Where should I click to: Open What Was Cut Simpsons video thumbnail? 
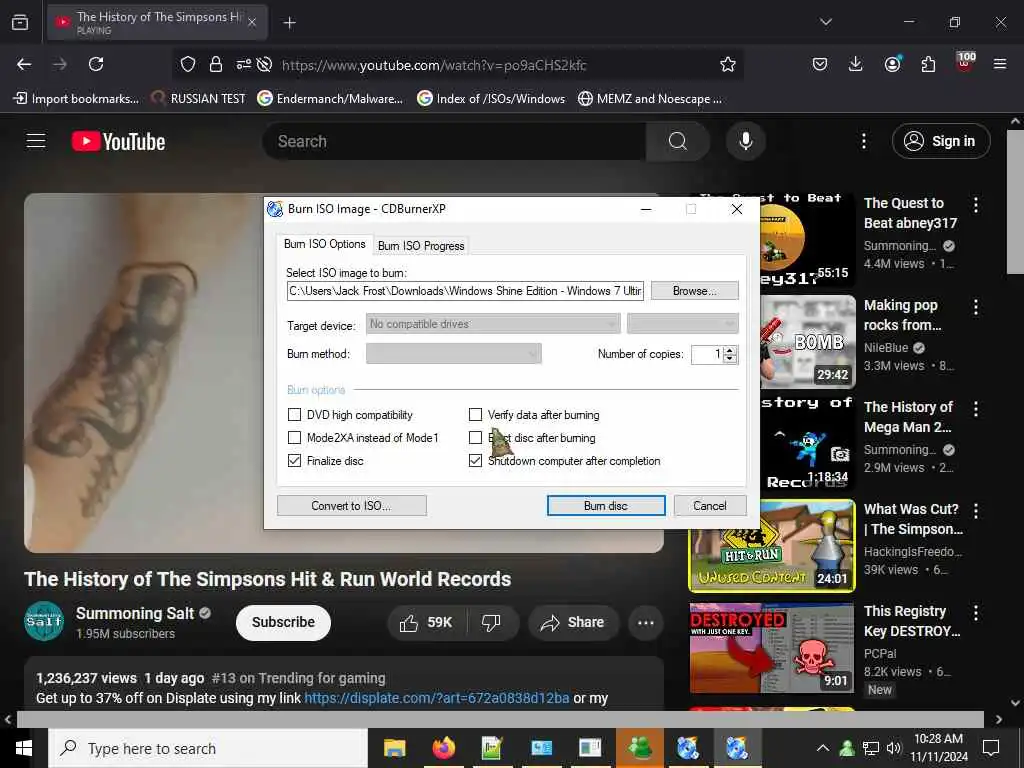point(773,546)
